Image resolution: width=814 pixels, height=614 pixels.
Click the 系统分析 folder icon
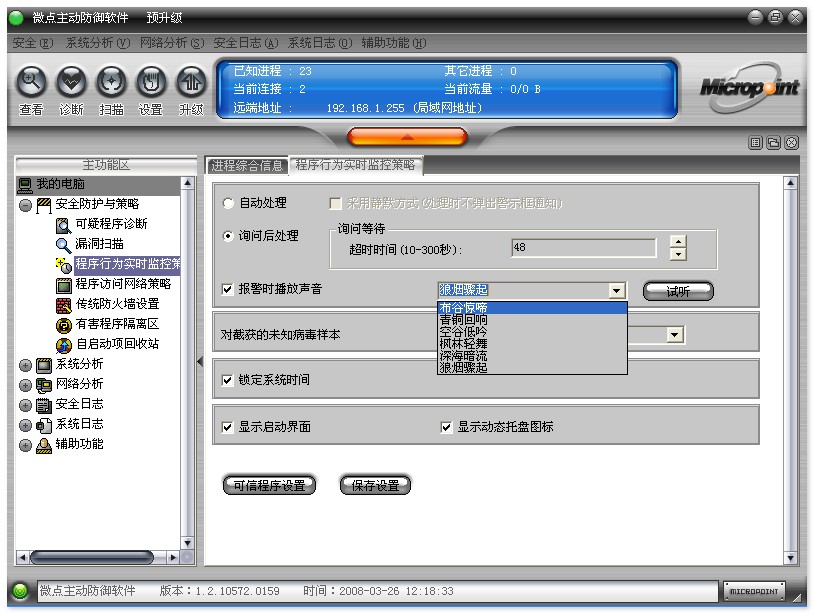pyautogui.click(x=44, y=365)
